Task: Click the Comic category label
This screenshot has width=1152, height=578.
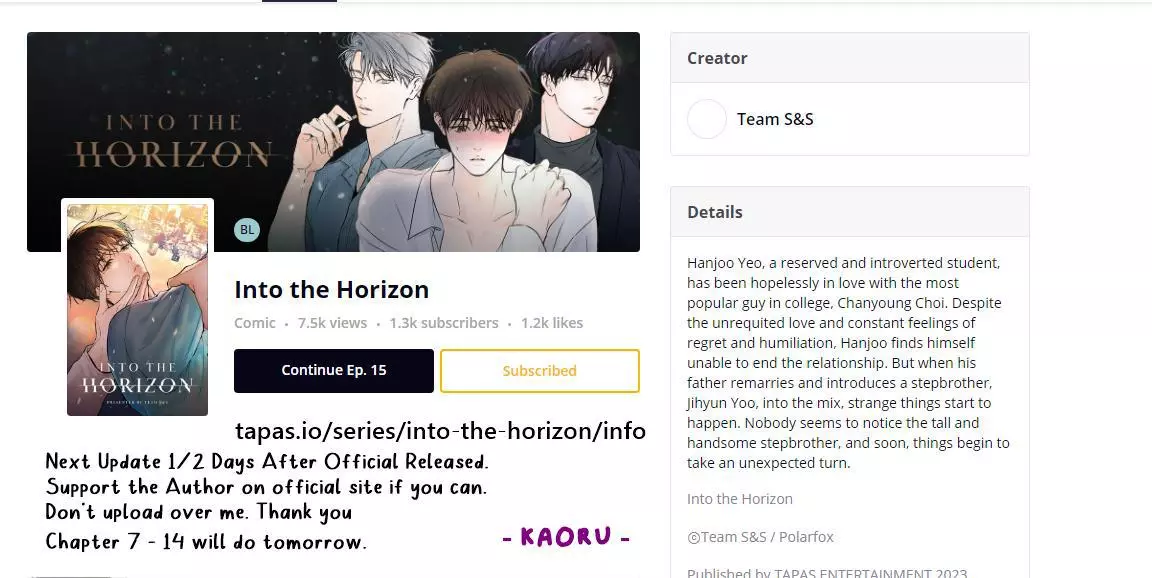Action: click(x=255, y=323)
